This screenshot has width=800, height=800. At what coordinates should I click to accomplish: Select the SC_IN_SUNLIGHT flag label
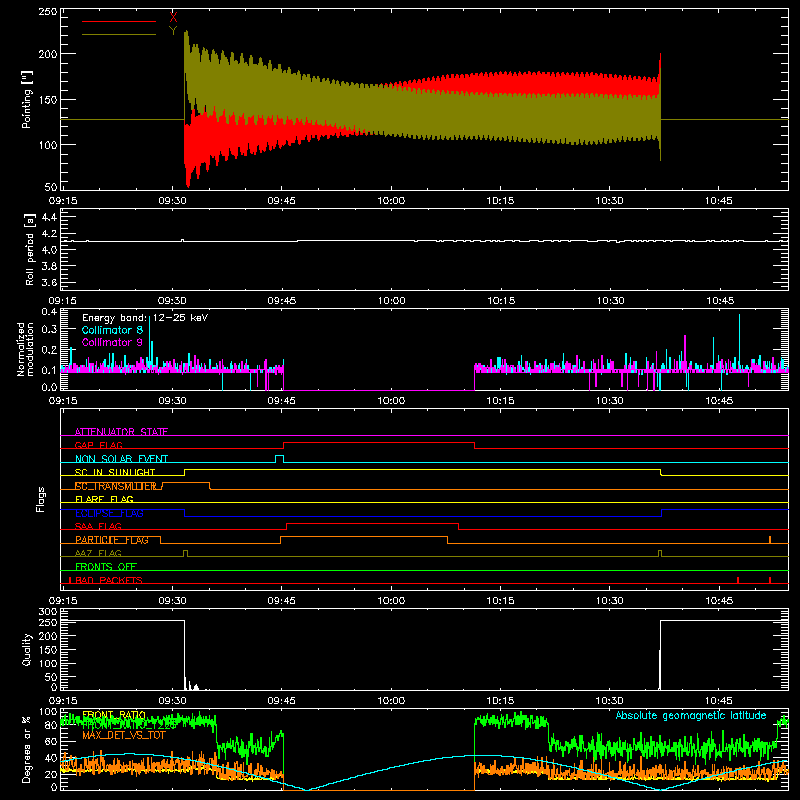[115, 472]
